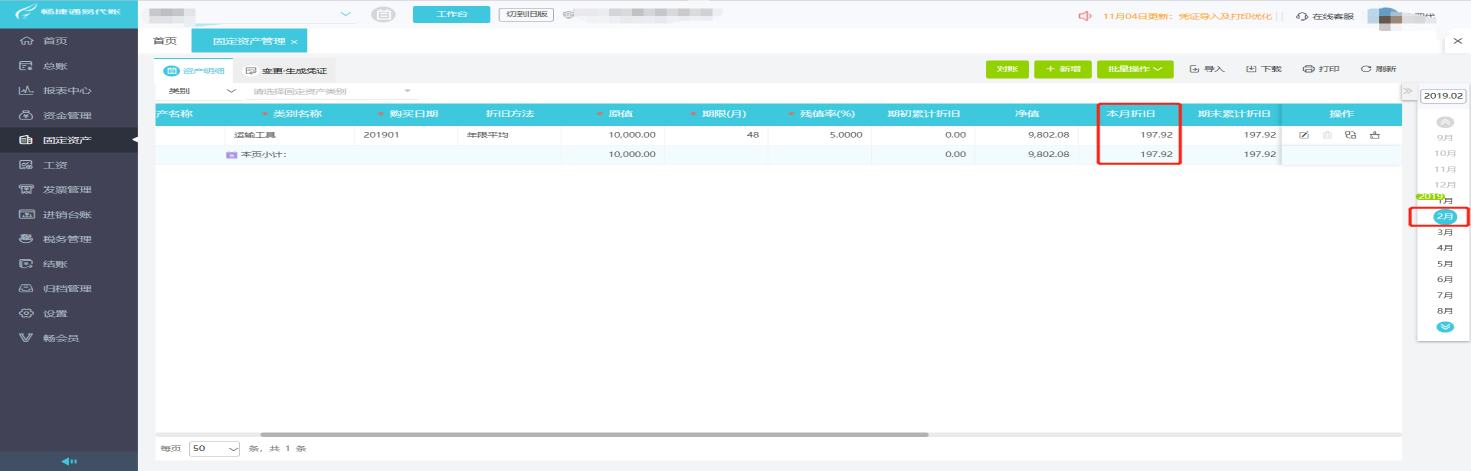The width and height of the screenshot is (1471, 471).
Task: Click the 工作台 button
Action: tap(452, 15)
